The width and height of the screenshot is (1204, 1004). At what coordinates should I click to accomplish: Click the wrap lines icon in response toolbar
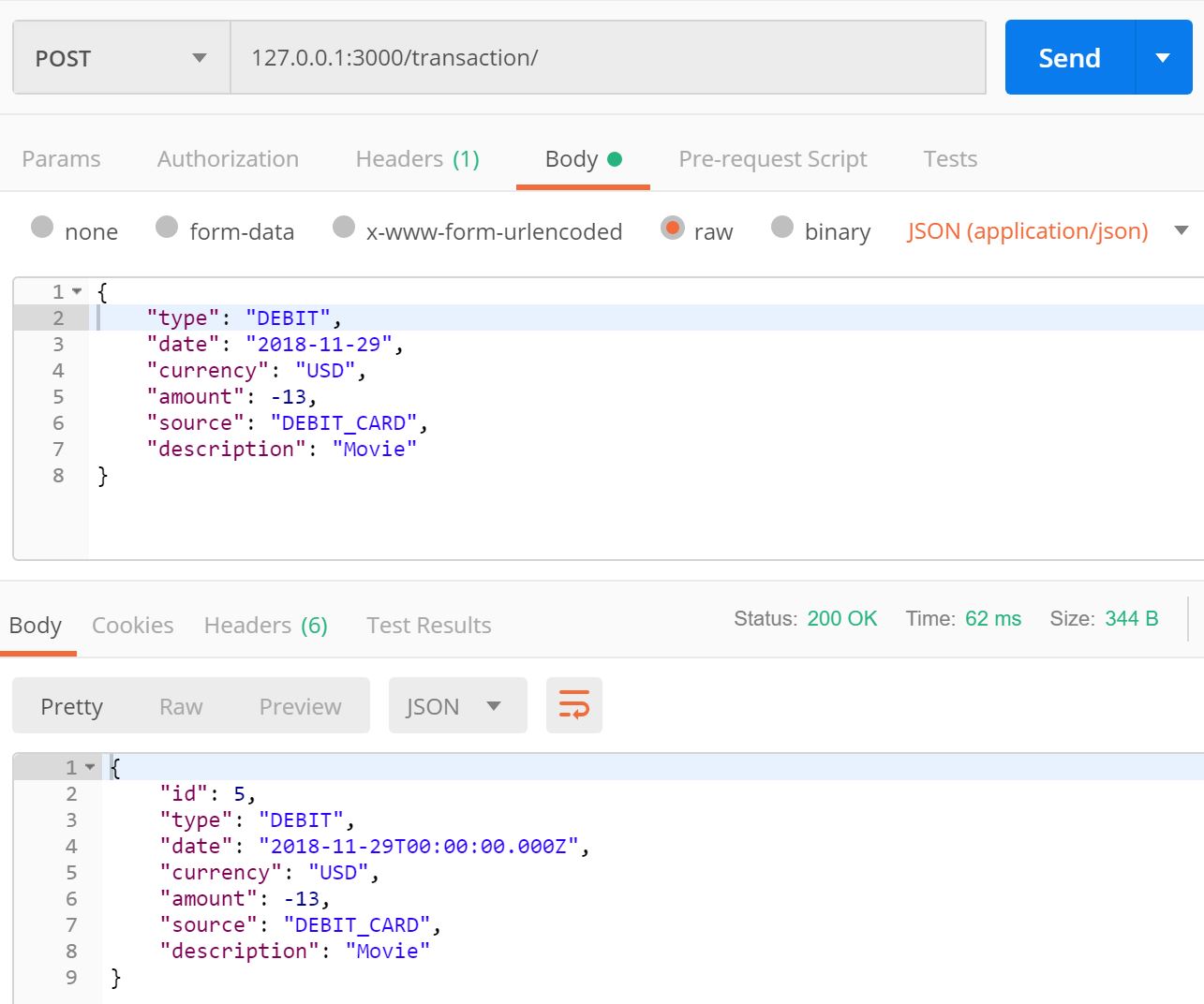tap(573, 704)
